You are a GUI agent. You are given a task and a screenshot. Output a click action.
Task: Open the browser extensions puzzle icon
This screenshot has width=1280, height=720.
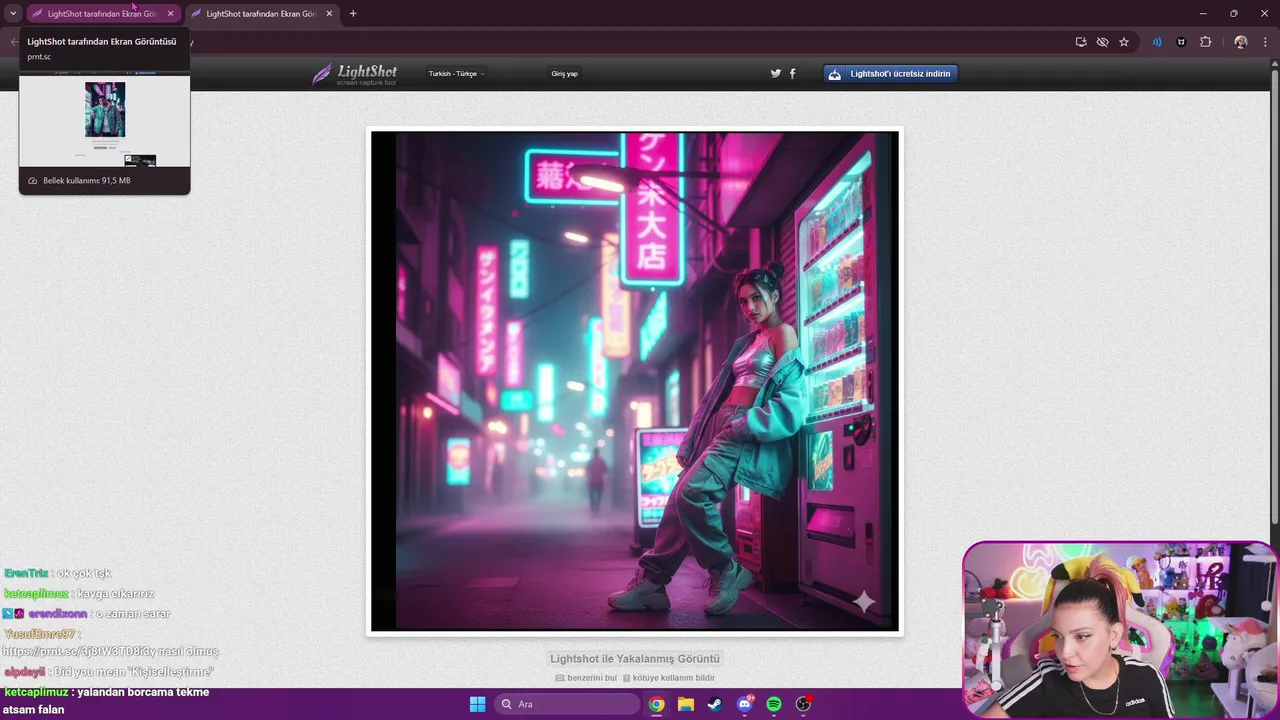click(1205, 42)
